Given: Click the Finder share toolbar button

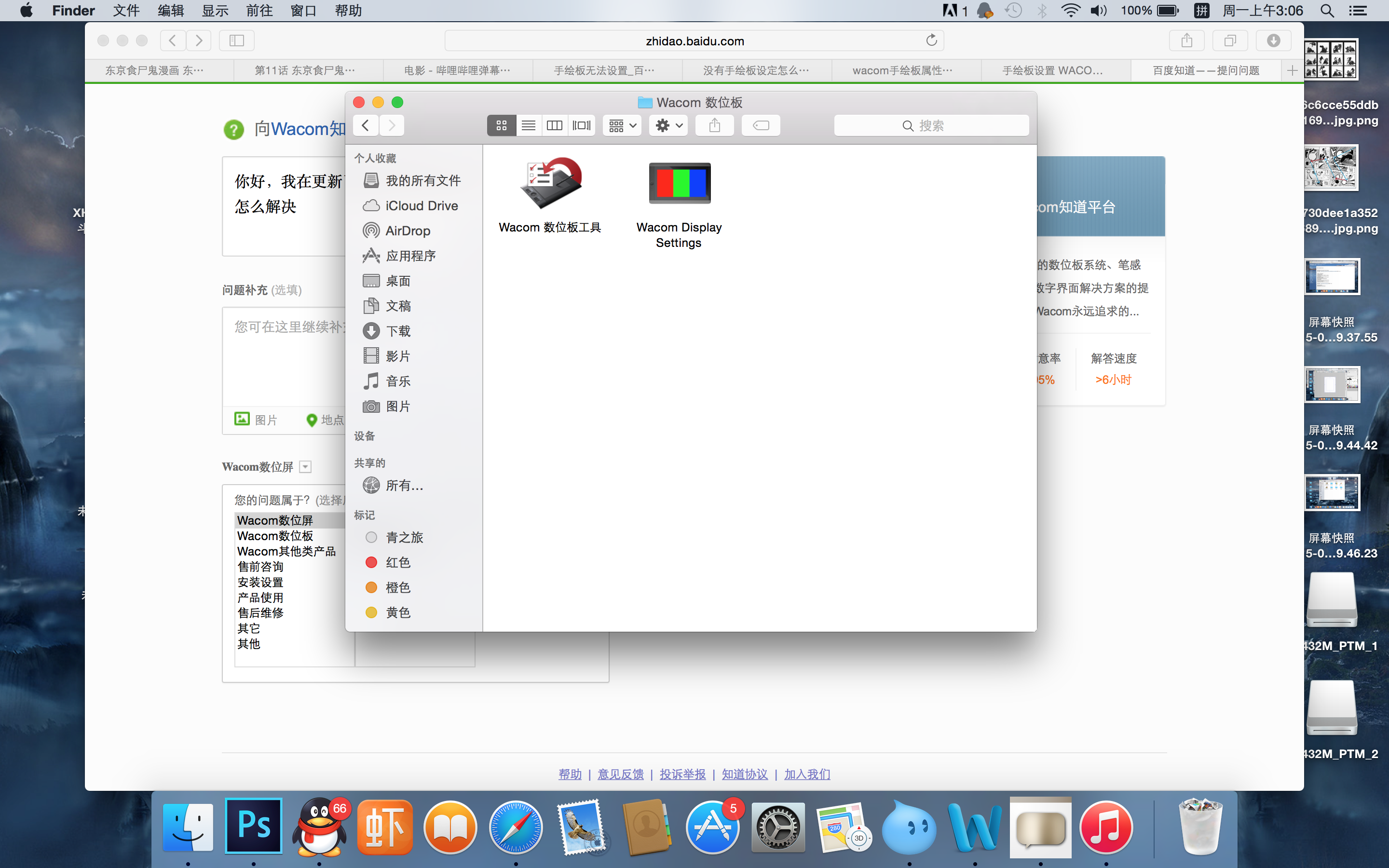Looking at the screenshot, I should pyautogui.click(x=714, y=125).
